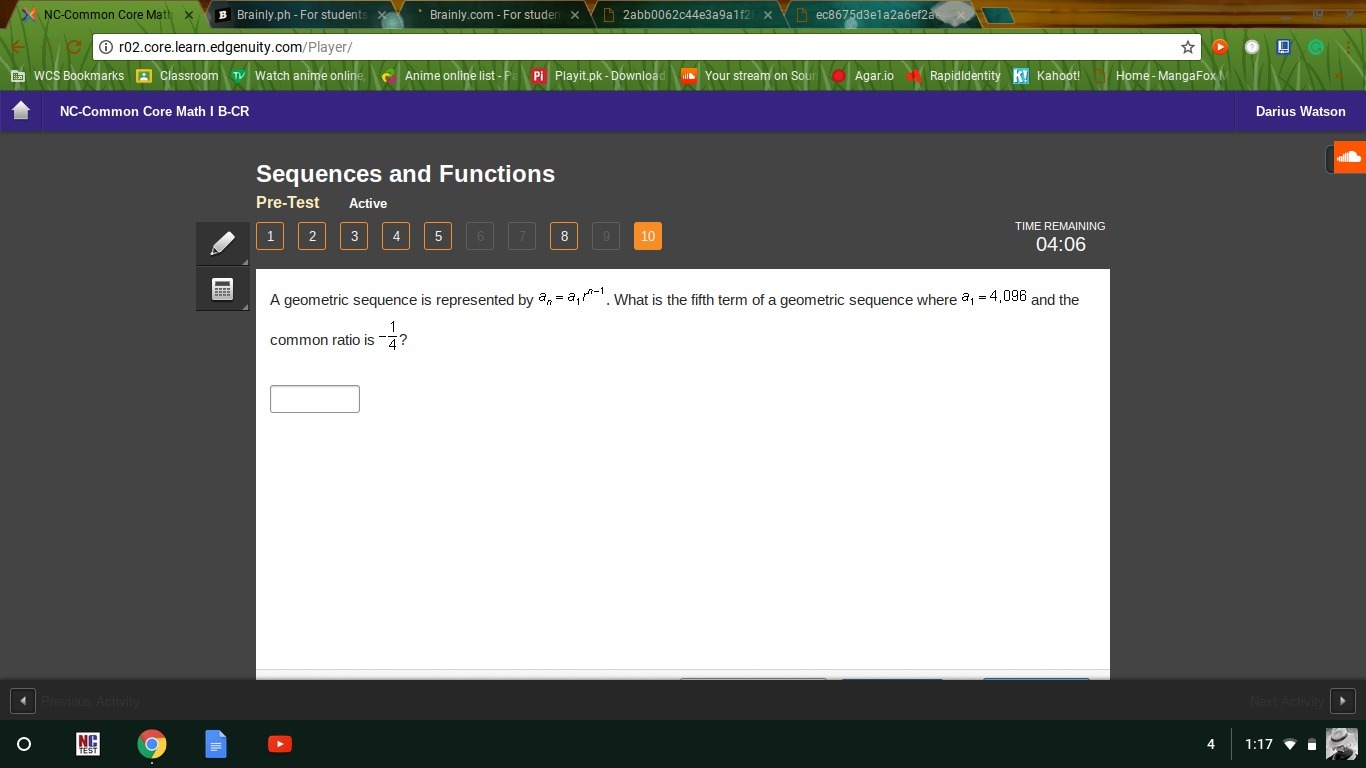Close the Brainly.ph tab
The image size is (1366, 768).
(382, 15)
